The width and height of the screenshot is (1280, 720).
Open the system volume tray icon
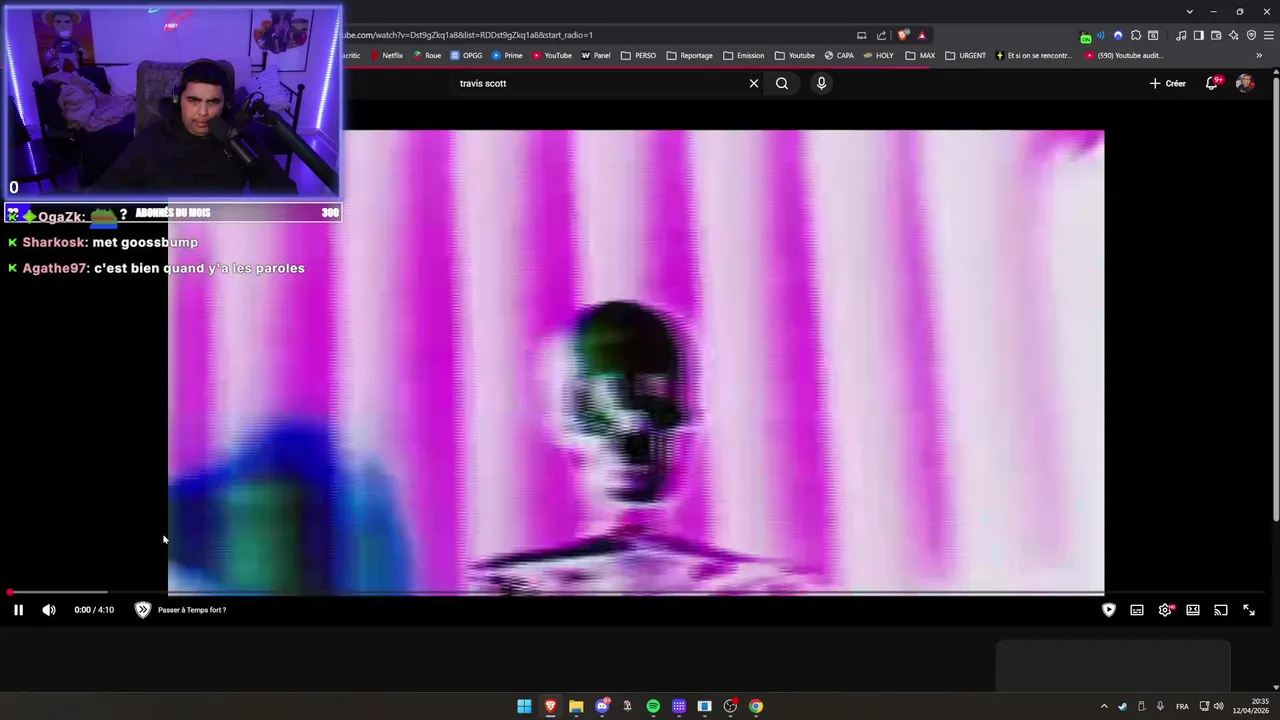pos(1218,706)
